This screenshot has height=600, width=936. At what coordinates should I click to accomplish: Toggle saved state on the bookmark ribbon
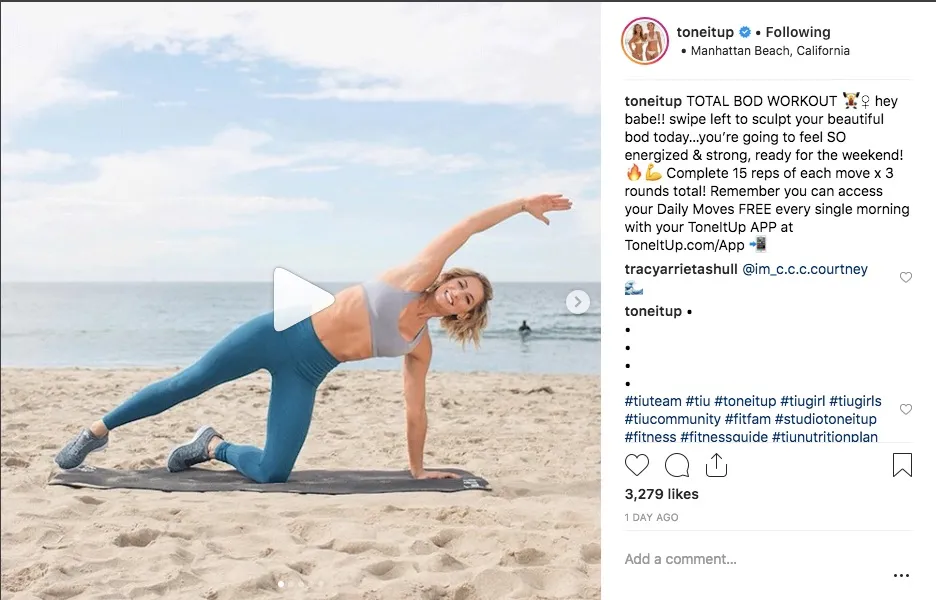[902, 464]
